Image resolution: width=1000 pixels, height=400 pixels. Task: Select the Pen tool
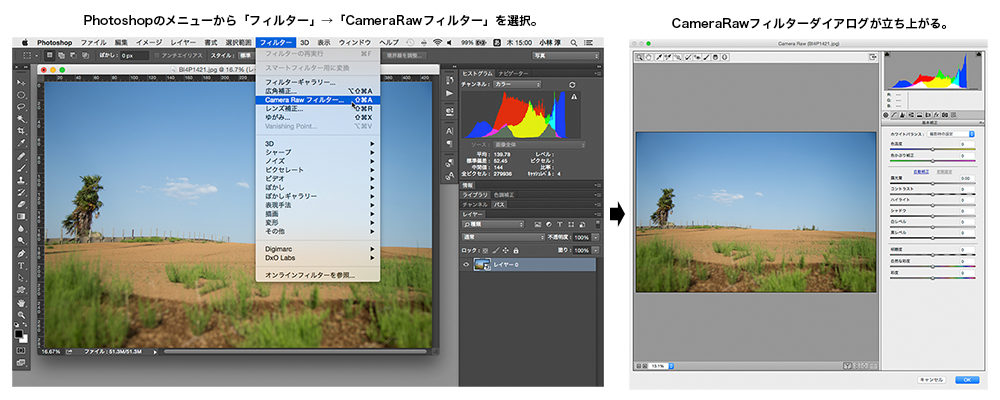pos(20,253)
